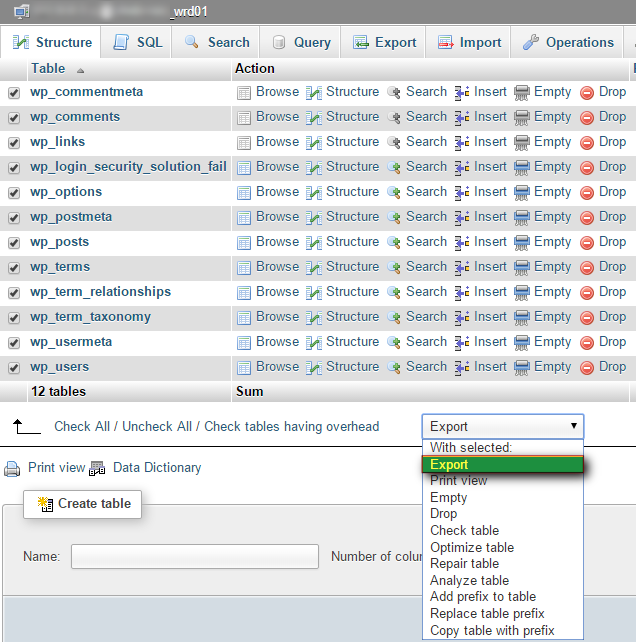Click the Browse icon for wp_commentmeta
This screenshot has height=642, width=636.
click(244, 92)
